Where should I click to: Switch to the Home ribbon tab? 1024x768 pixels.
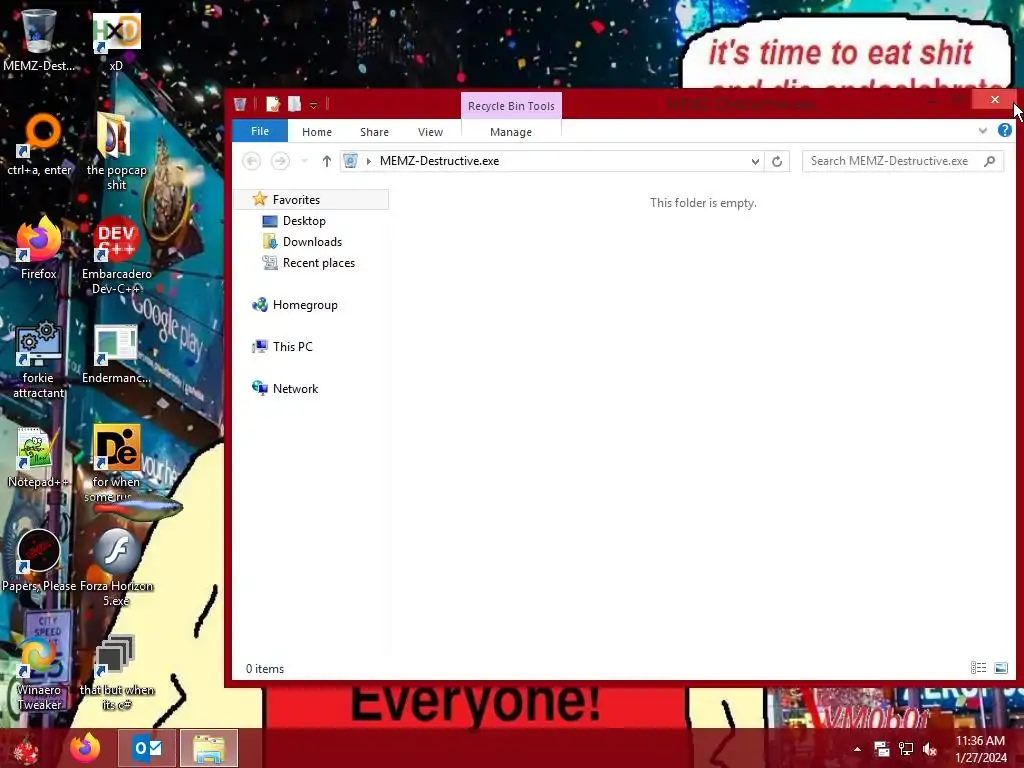point(317,132)
